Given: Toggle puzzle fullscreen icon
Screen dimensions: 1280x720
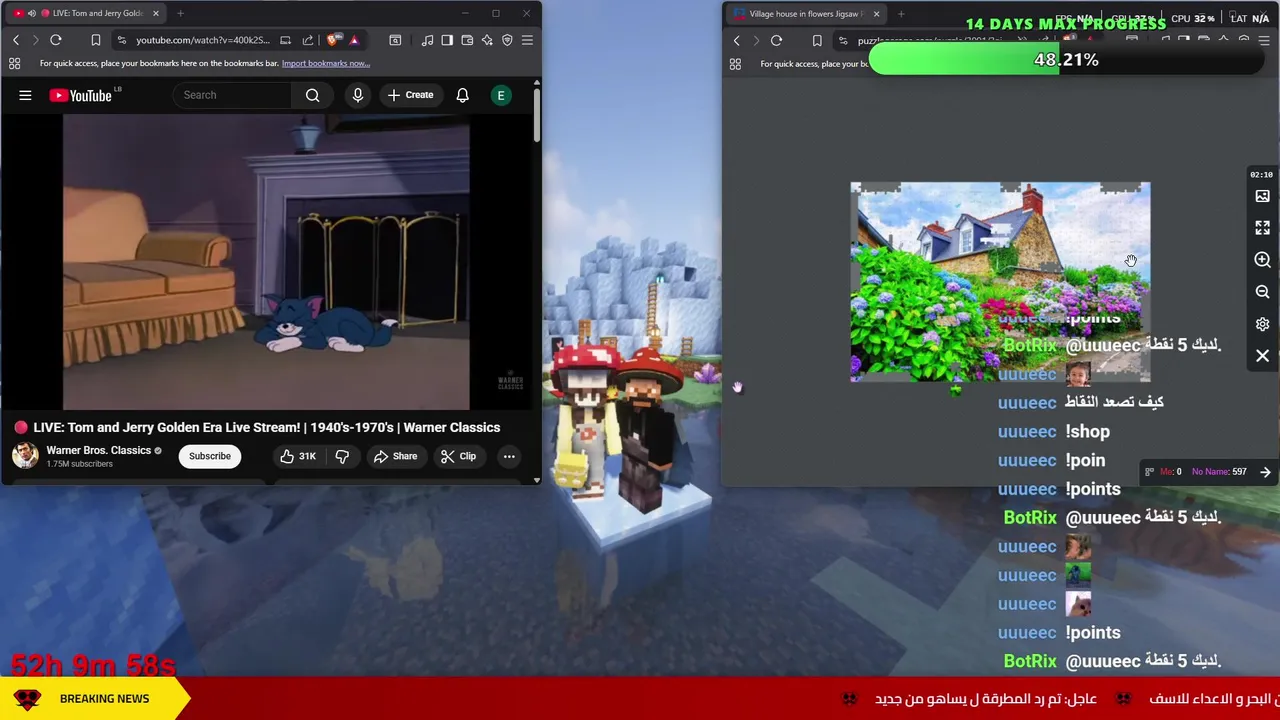Looking at the screenshot, I should (1262, 228).
